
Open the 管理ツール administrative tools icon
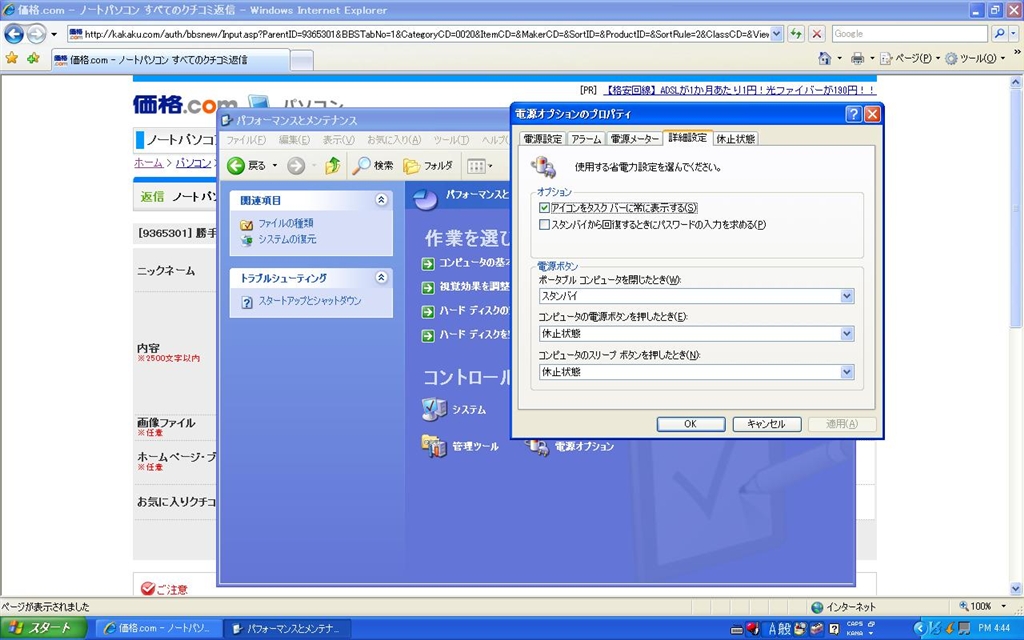pos(434,446)
